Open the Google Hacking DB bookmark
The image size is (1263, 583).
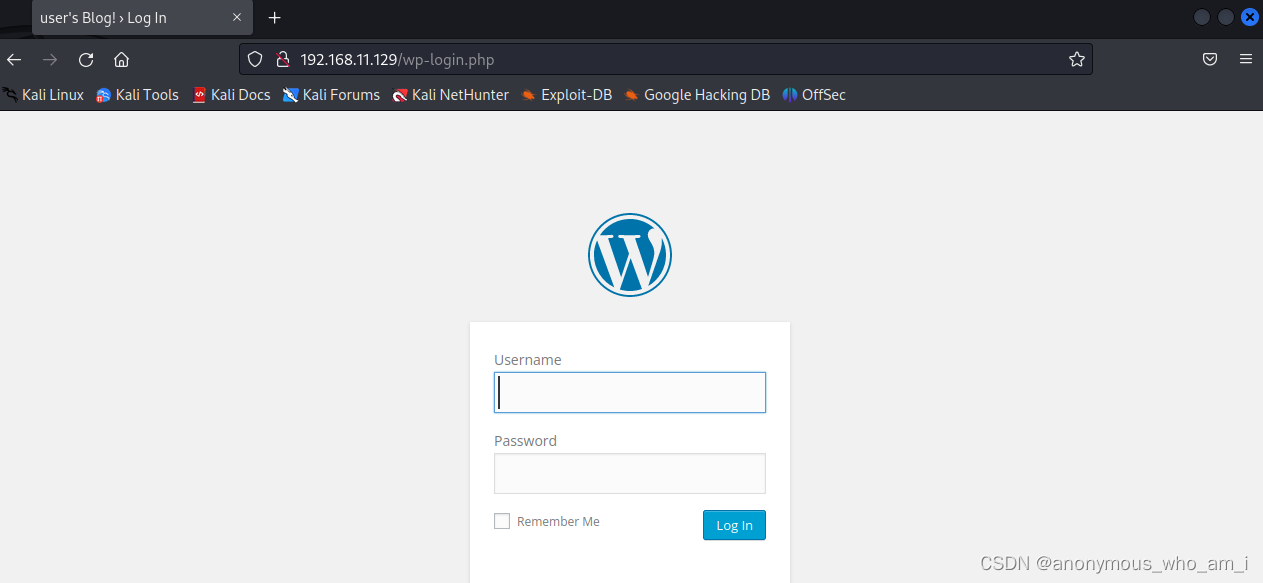click(697, 95)
